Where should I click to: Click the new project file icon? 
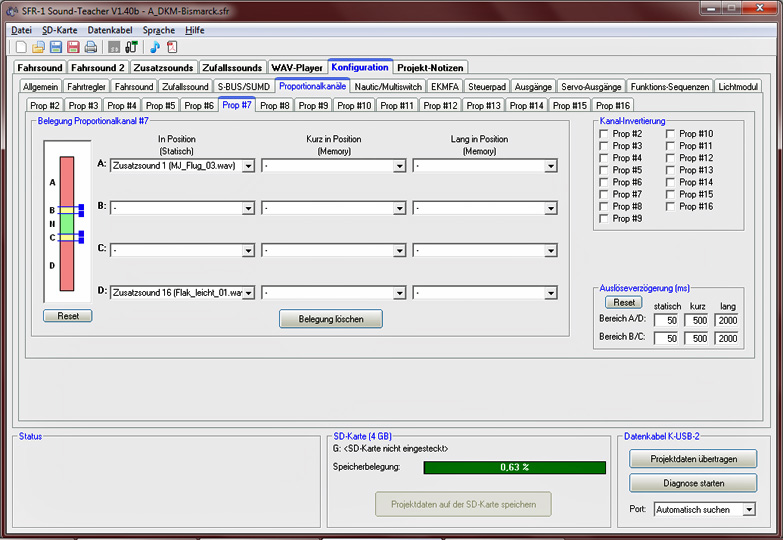click(x=21, y=47)
